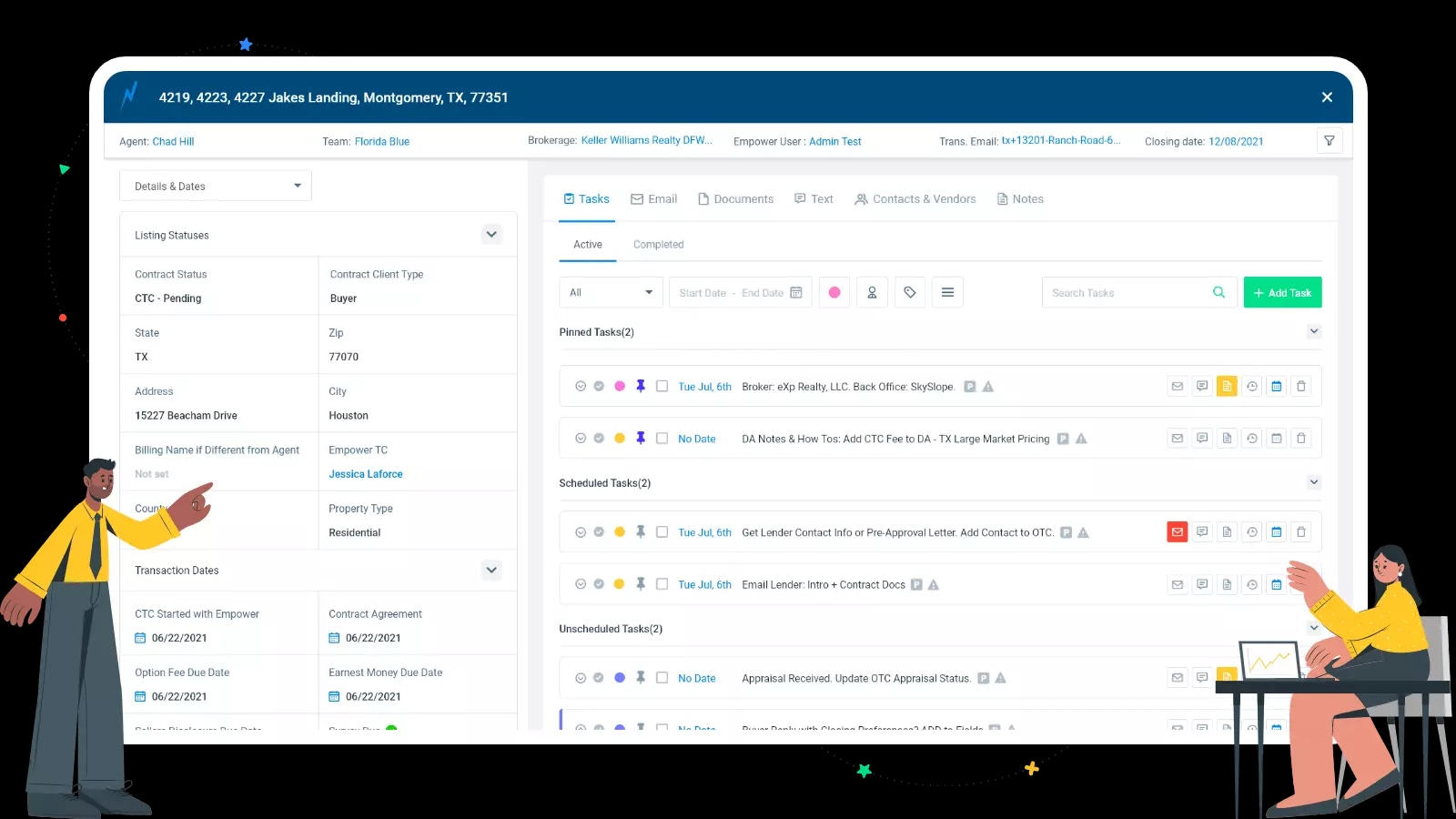Collapse the Scheduled Tasks group
Screen dimensions: 1456x819
1314,482
